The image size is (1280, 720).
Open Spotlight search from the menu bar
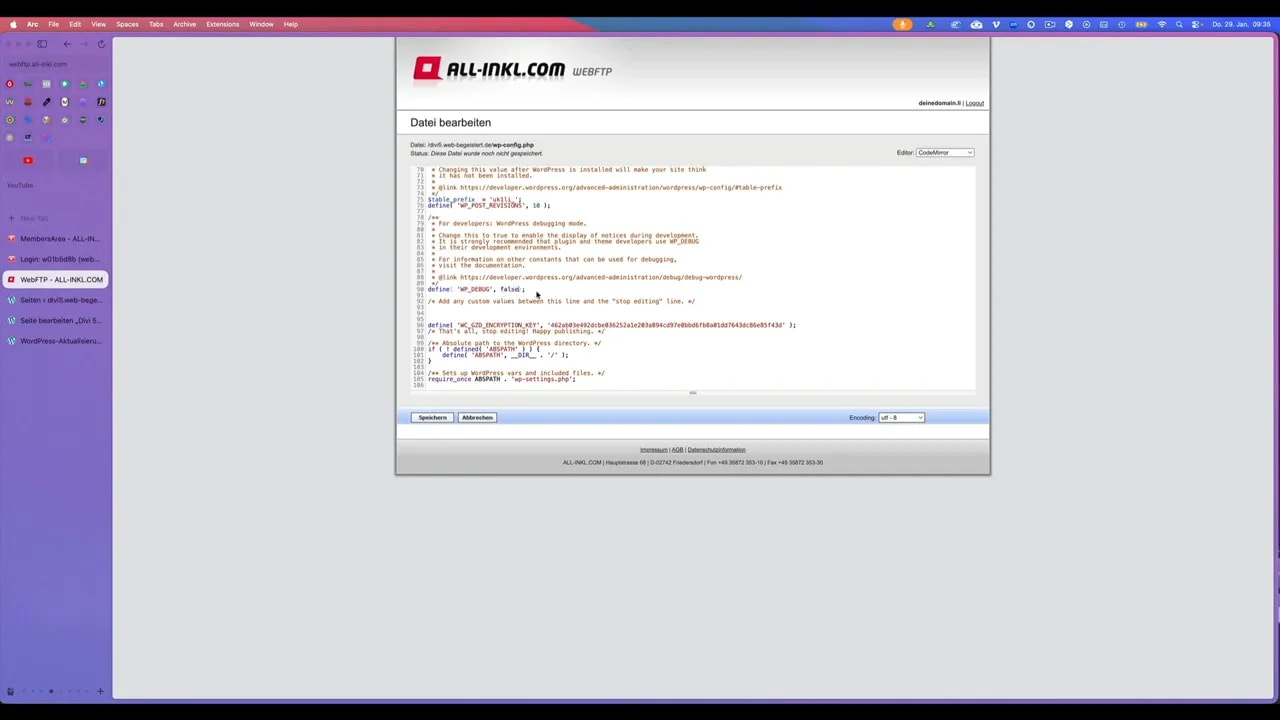(1178, 24)
